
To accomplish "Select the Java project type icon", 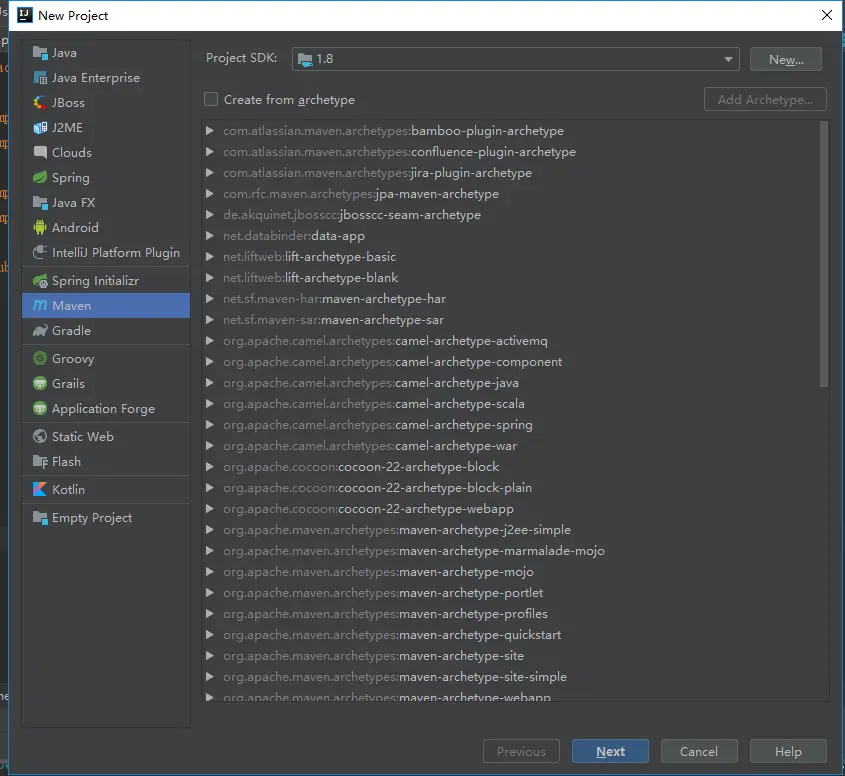I will coord(40,53).
